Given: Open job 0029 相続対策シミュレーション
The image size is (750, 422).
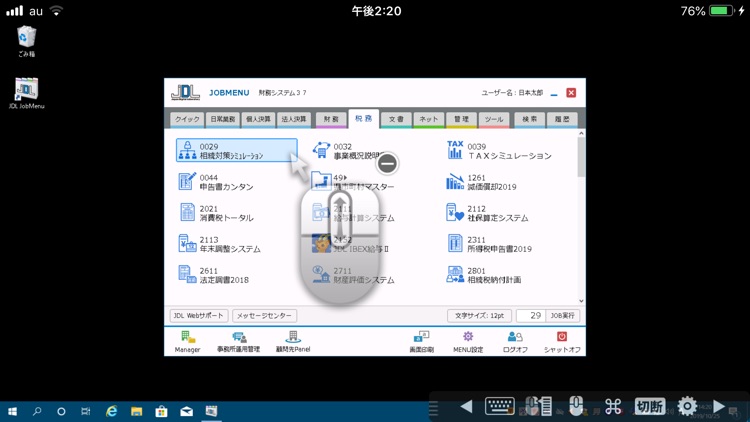Looking at the screenshot, I should click(x=236, y=150).
